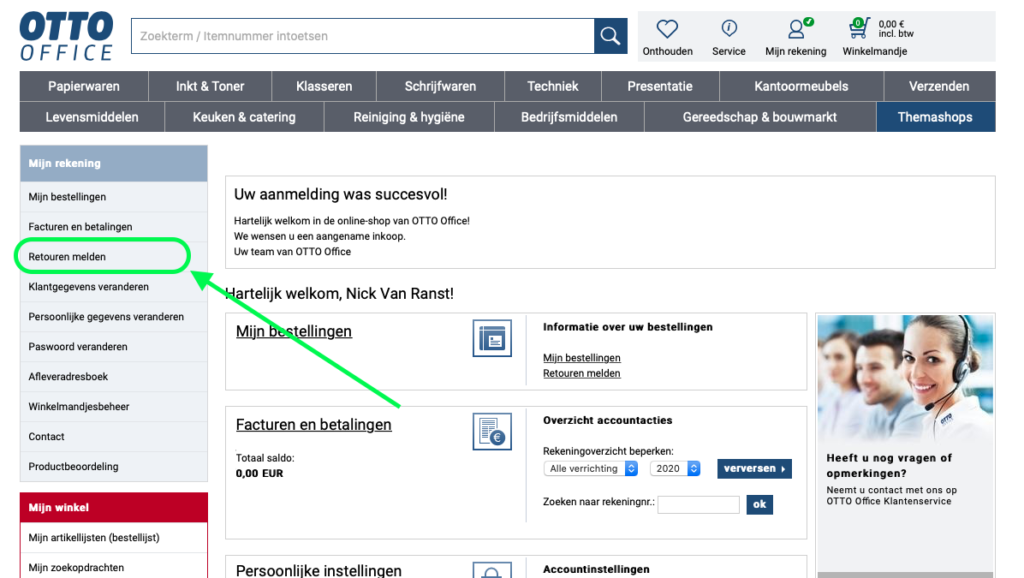Open the Schrijfwaren category
The height and width of the screenshot is (578, 1024).
[x=440, y=86]
